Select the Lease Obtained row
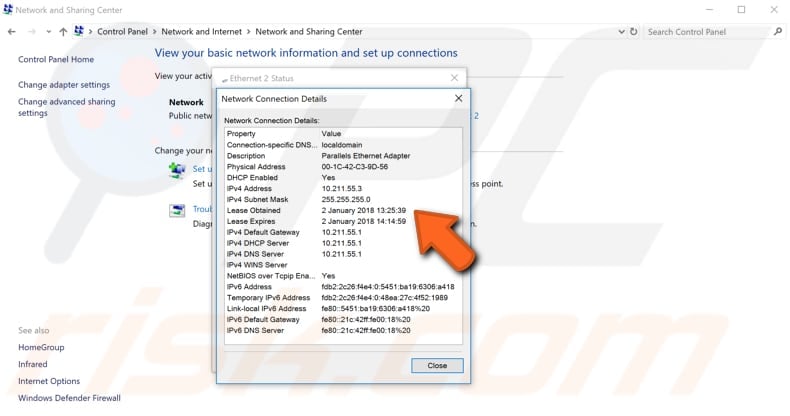The image size is (790, 416). click(343, 211)
